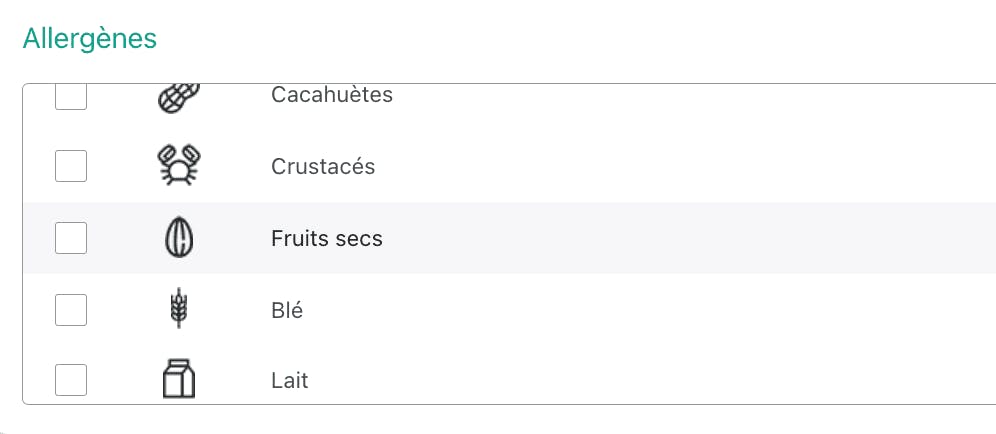This screenshot has width=996, height=434.
Task: Click the Blé text label
Action: pos(286,310)
